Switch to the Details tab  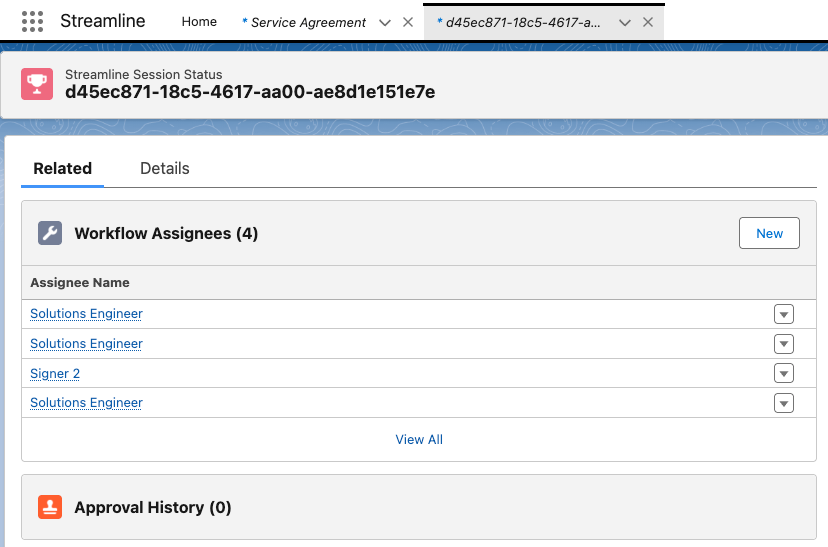coord(165,168)
